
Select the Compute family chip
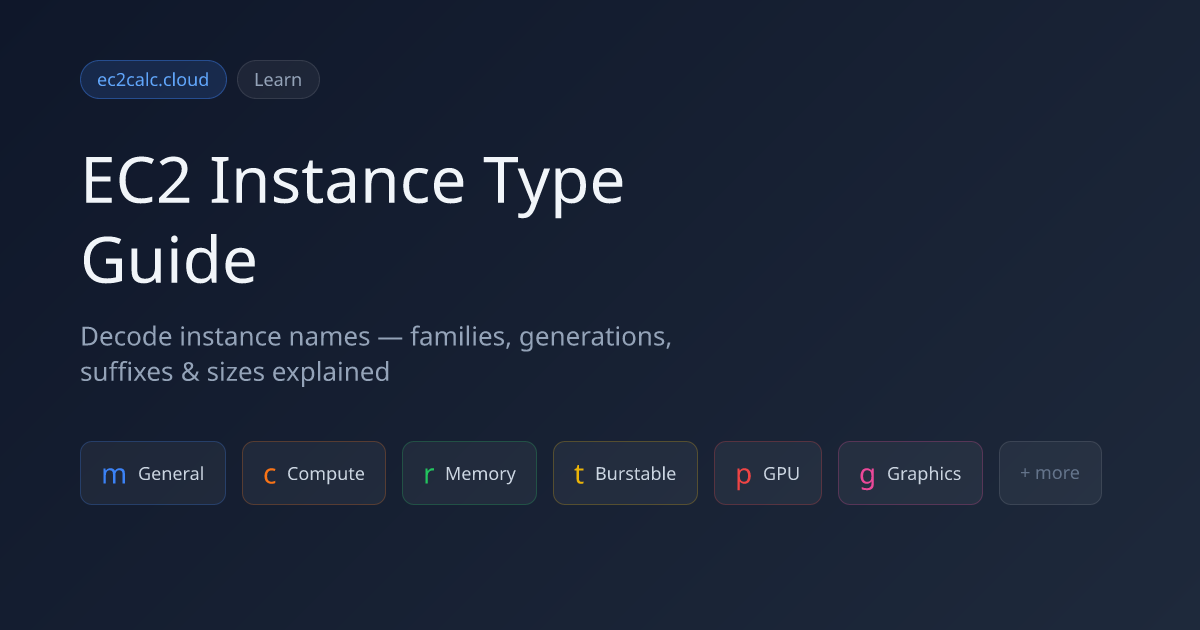tap(314, 473)
